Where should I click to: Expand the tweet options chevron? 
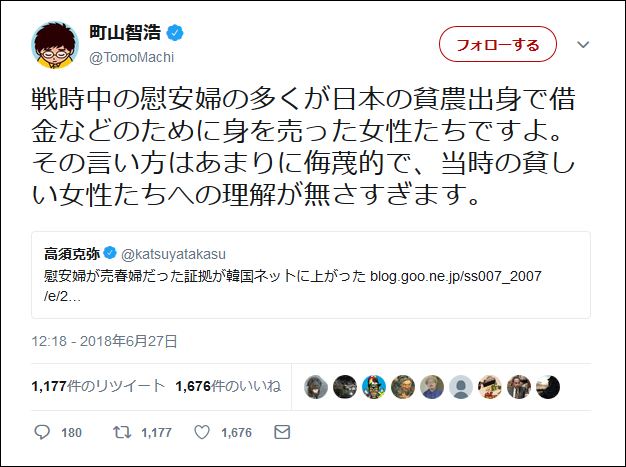point(583,44)
